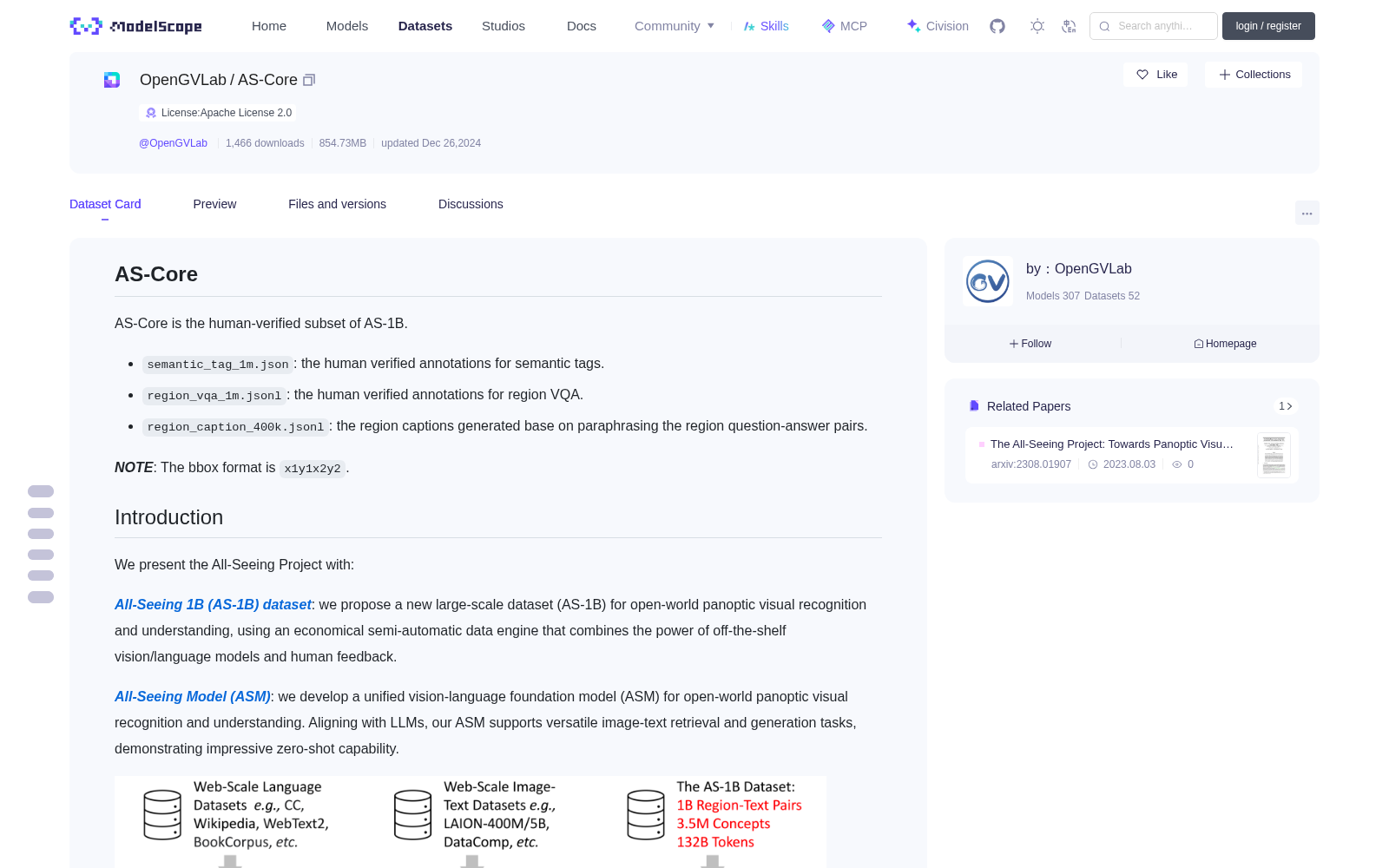Click the region_vqa_1m.jsonl code label
The height and width of the screenshot is (868, 1389).
pos(214,396)
